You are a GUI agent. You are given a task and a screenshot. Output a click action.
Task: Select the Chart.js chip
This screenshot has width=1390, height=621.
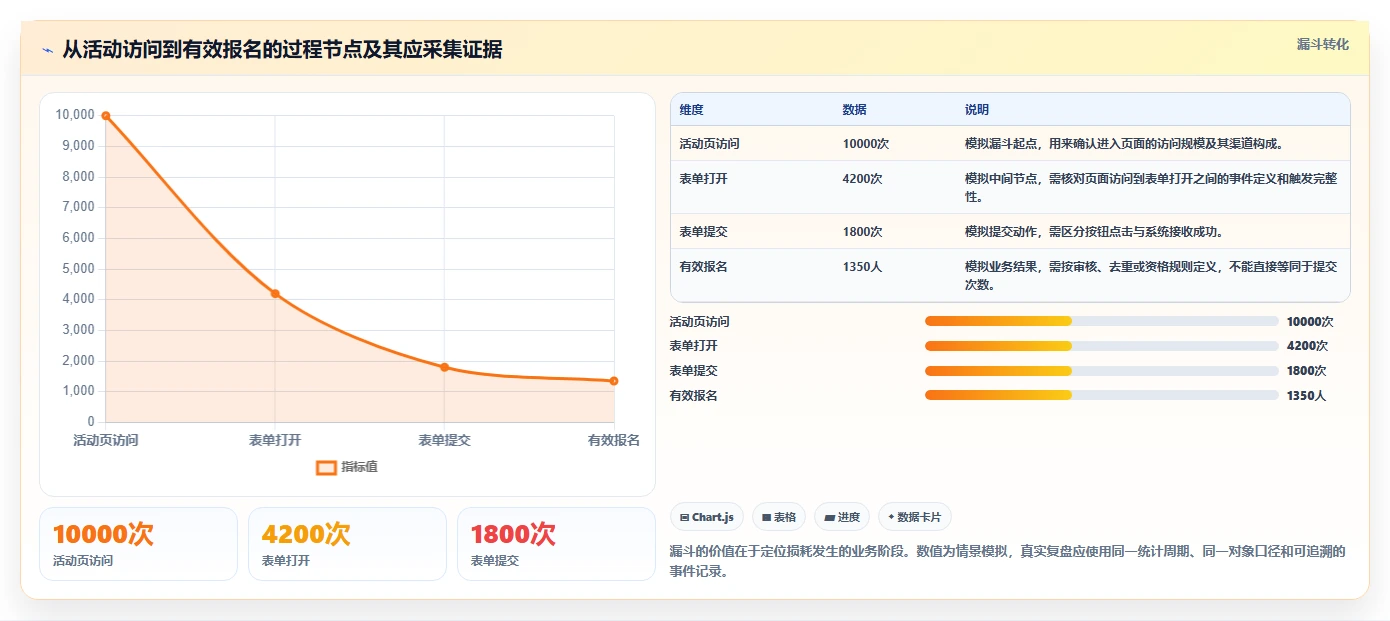pos(706,517)
